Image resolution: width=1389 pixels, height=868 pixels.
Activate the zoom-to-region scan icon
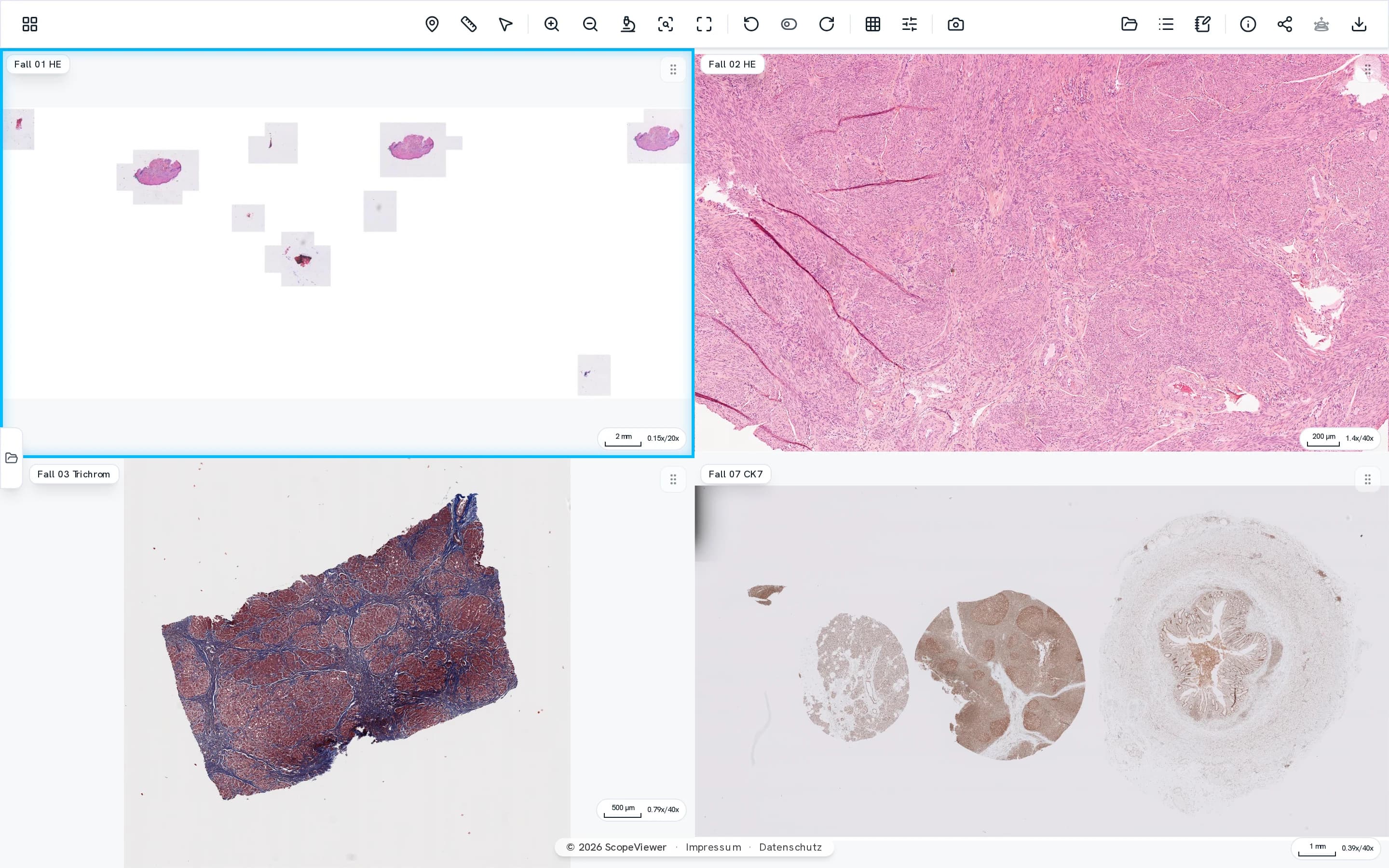point(666,24)
